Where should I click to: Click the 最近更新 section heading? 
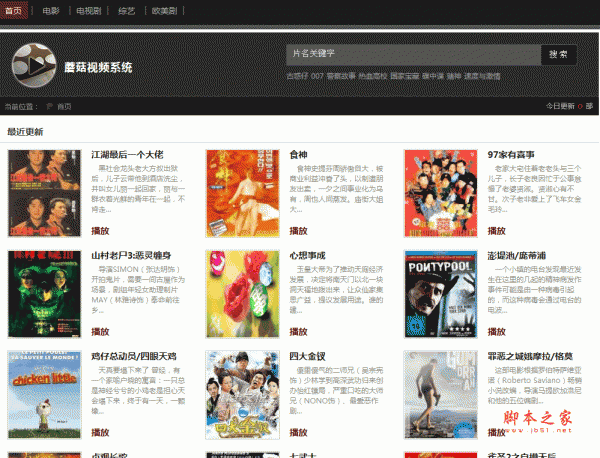point(25,132)
